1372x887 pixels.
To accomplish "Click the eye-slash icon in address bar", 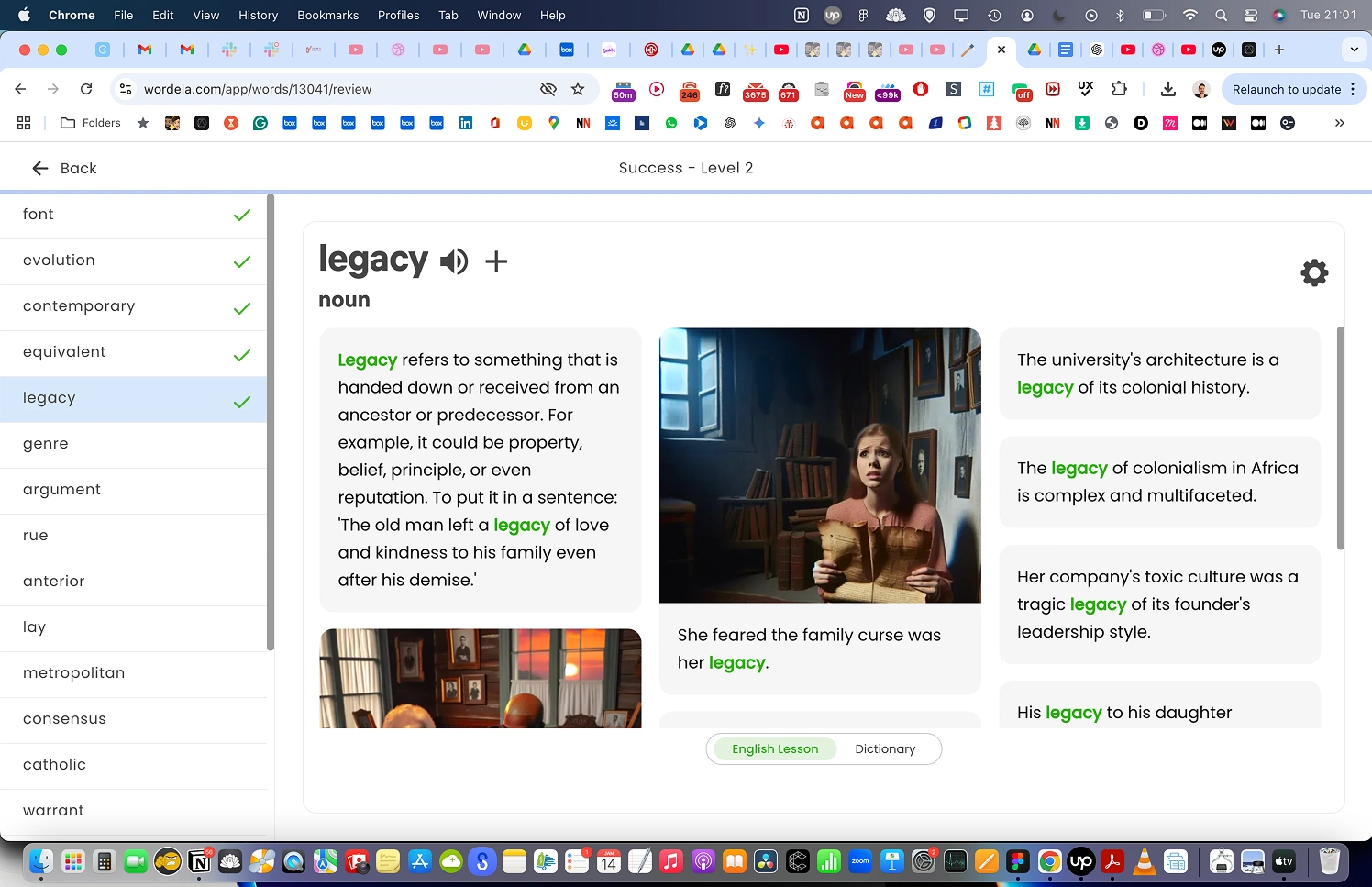I will click(x=548, y=89).
